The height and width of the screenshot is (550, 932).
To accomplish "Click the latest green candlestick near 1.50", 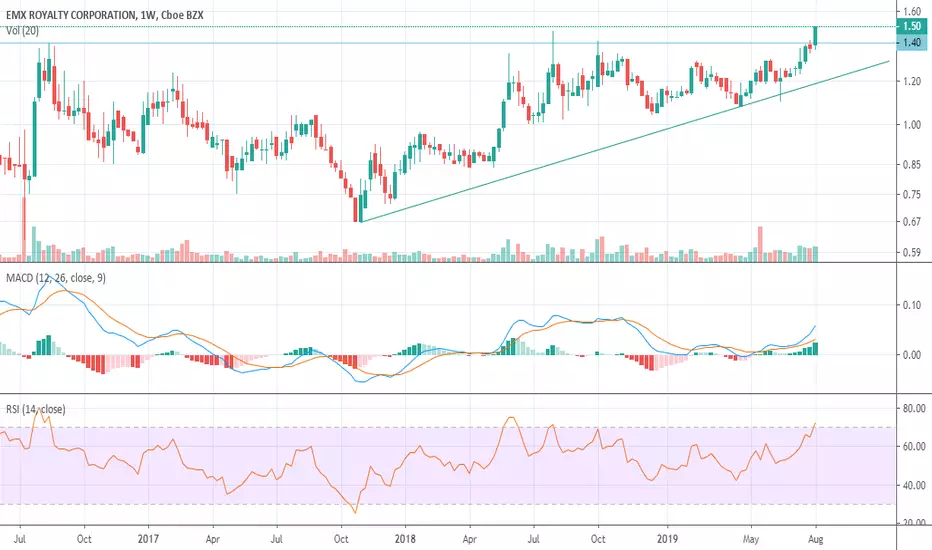I will pos(816,36).
